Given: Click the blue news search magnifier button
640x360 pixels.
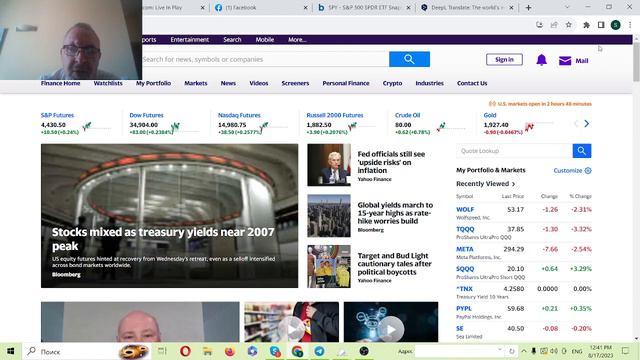Looking at the screenshot, I should (x=409, y=59).
